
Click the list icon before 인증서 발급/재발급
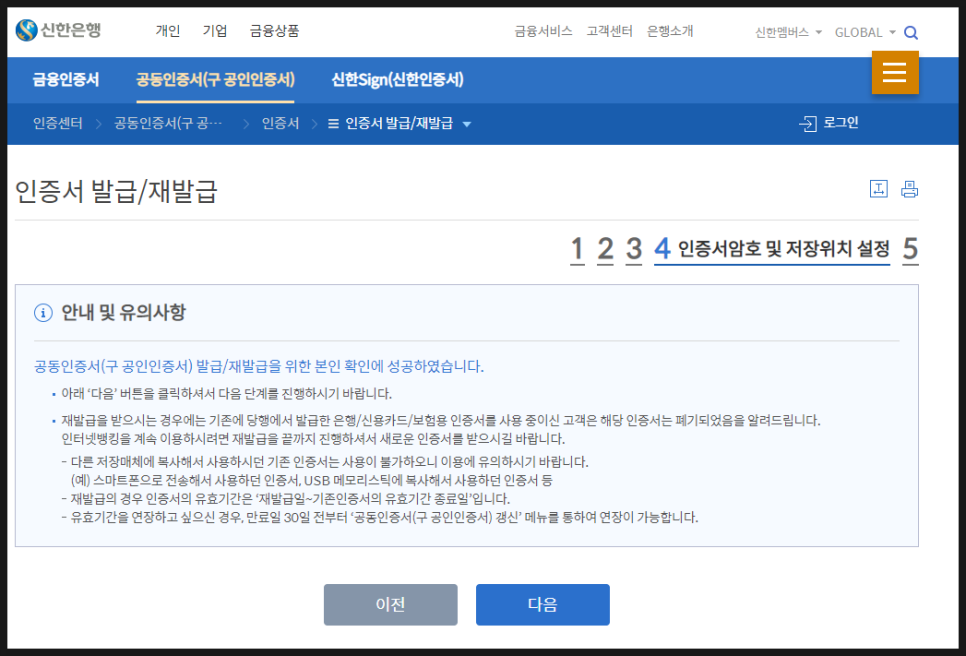(x=331, y=123)
